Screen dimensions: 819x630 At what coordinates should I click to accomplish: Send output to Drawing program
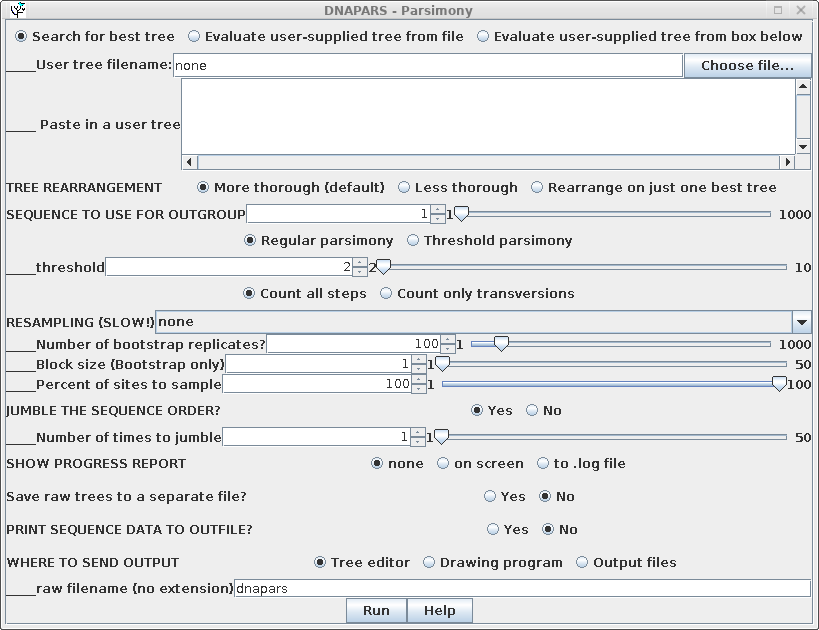(429, 563)
